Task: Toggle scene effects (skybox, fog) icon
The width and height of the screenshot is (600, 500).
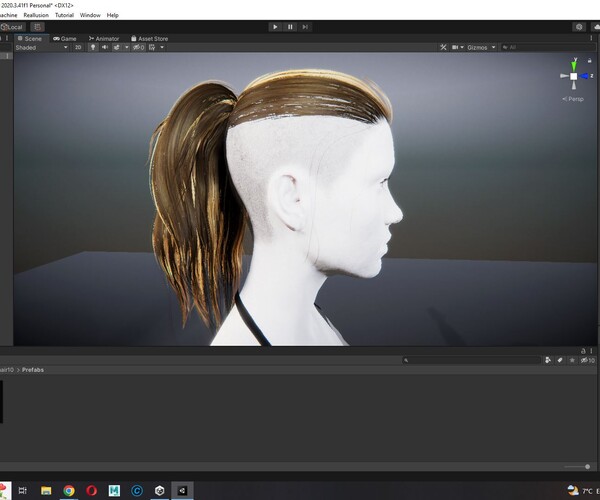Action: (116, 47)
